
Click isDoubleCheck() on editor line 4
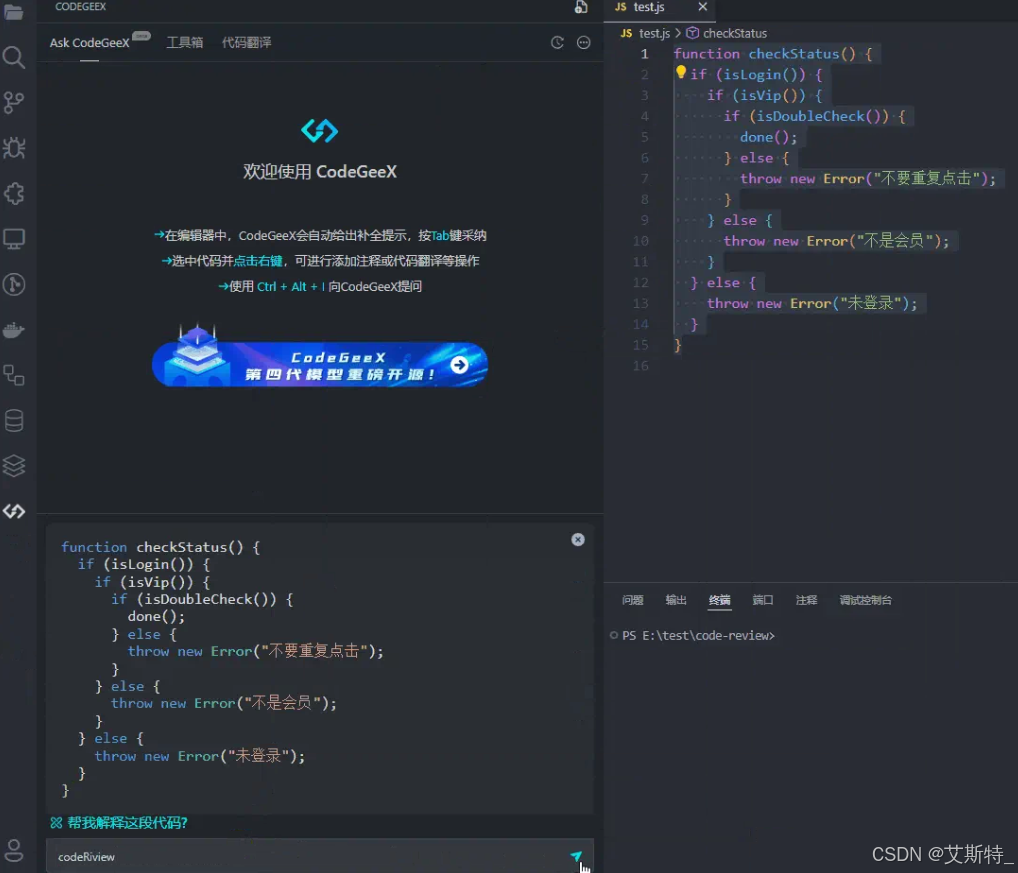point(819,116)
